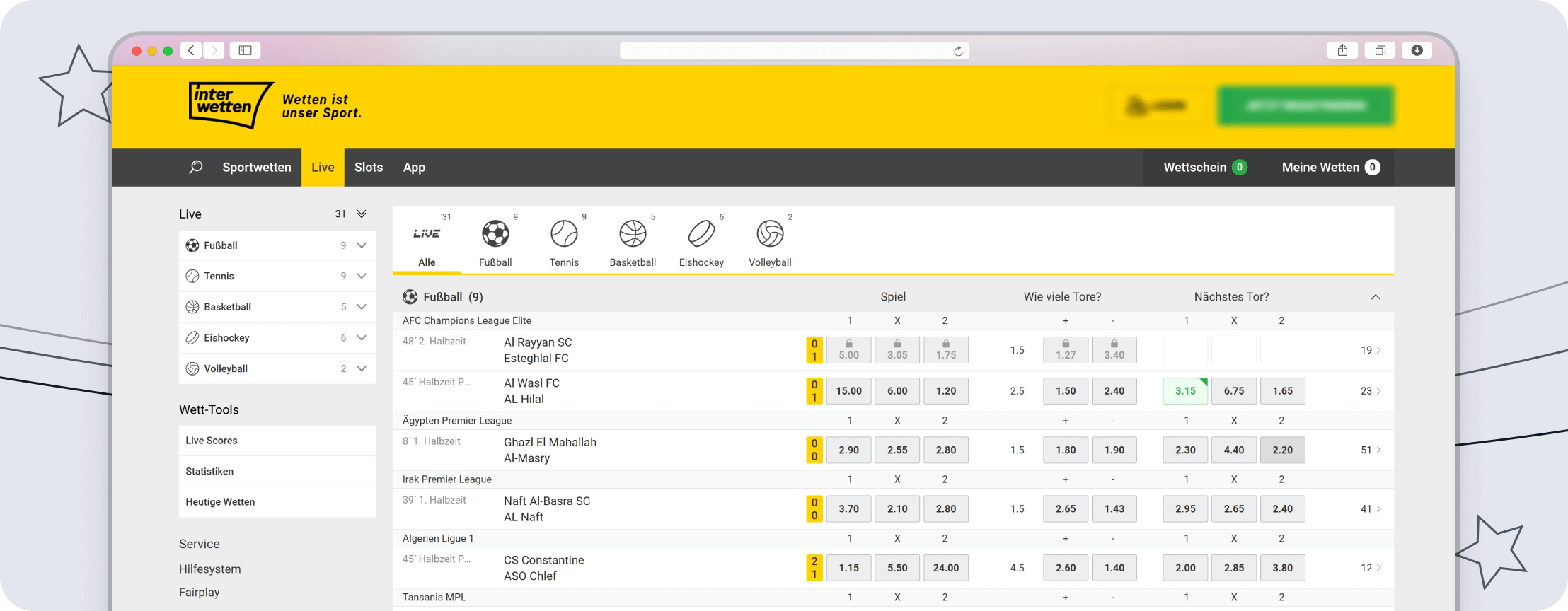
Task: Click the Ägypten Premier League heading
Action: (x=457, y=420)
